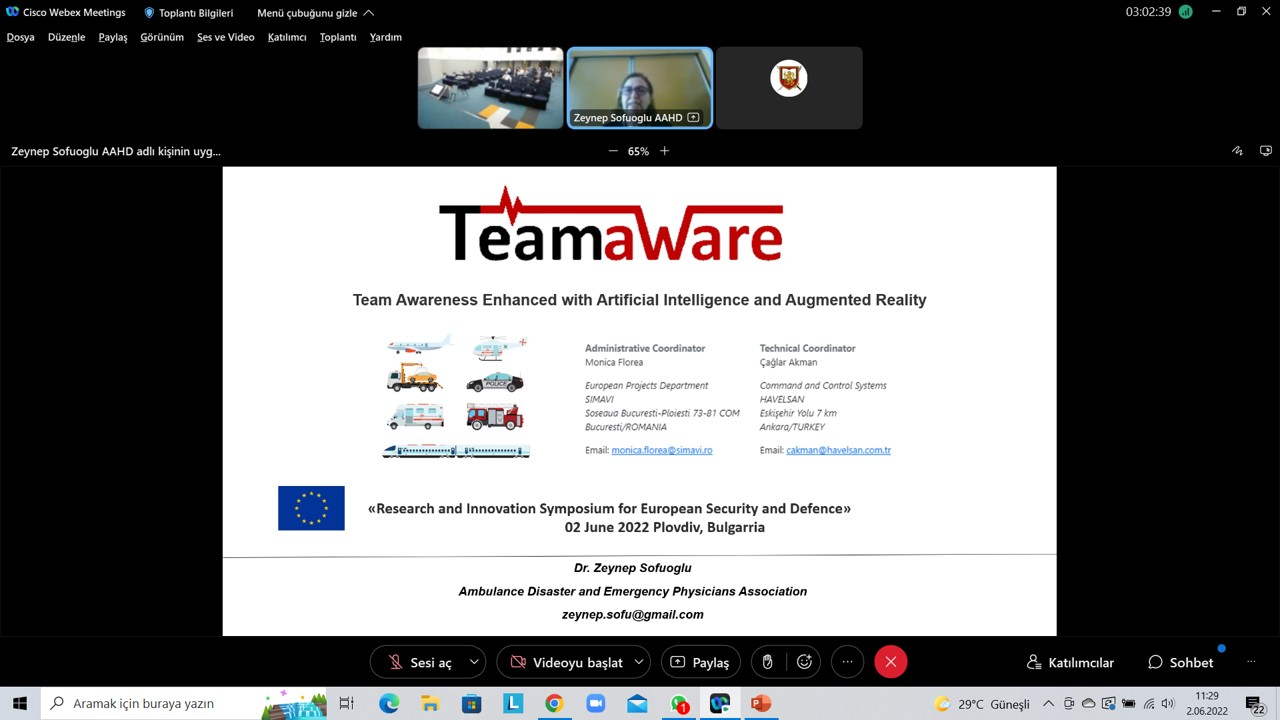Screen dimensions: 1280x720
Task: Open the Windows Start menu
Action: (x=20, y=704)
